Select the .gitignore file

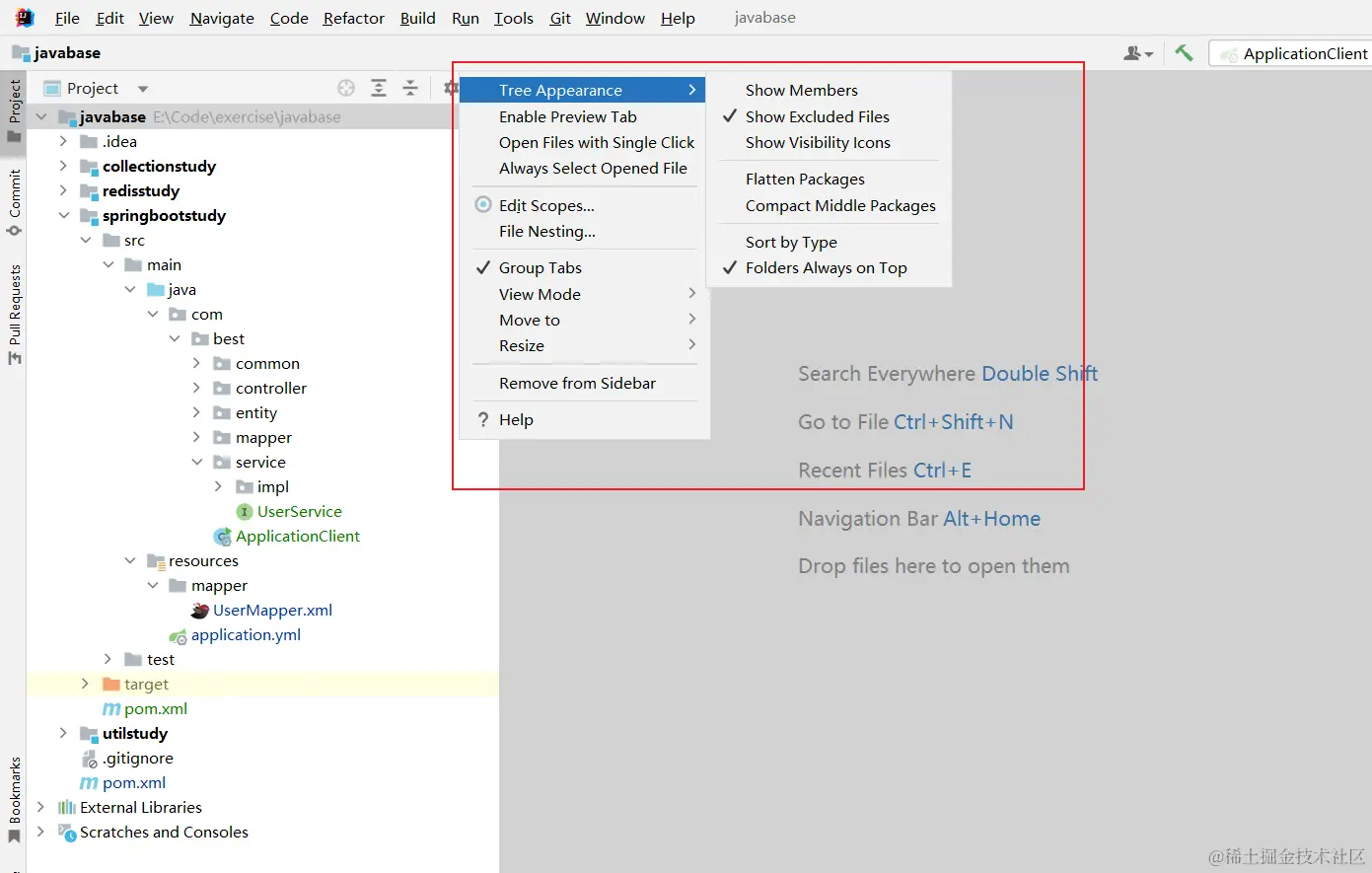pyautogui.click(x=127, y=758)
